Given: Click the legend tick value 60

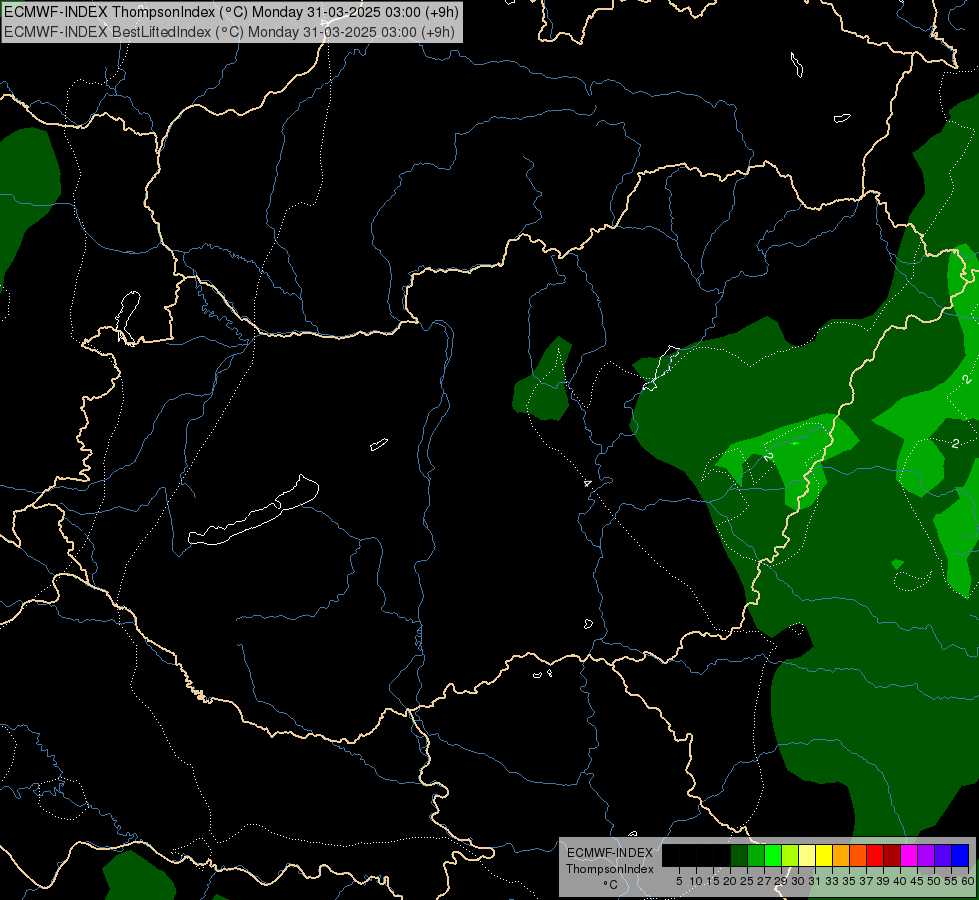Looking at the screenshot, I should point(968,881).
